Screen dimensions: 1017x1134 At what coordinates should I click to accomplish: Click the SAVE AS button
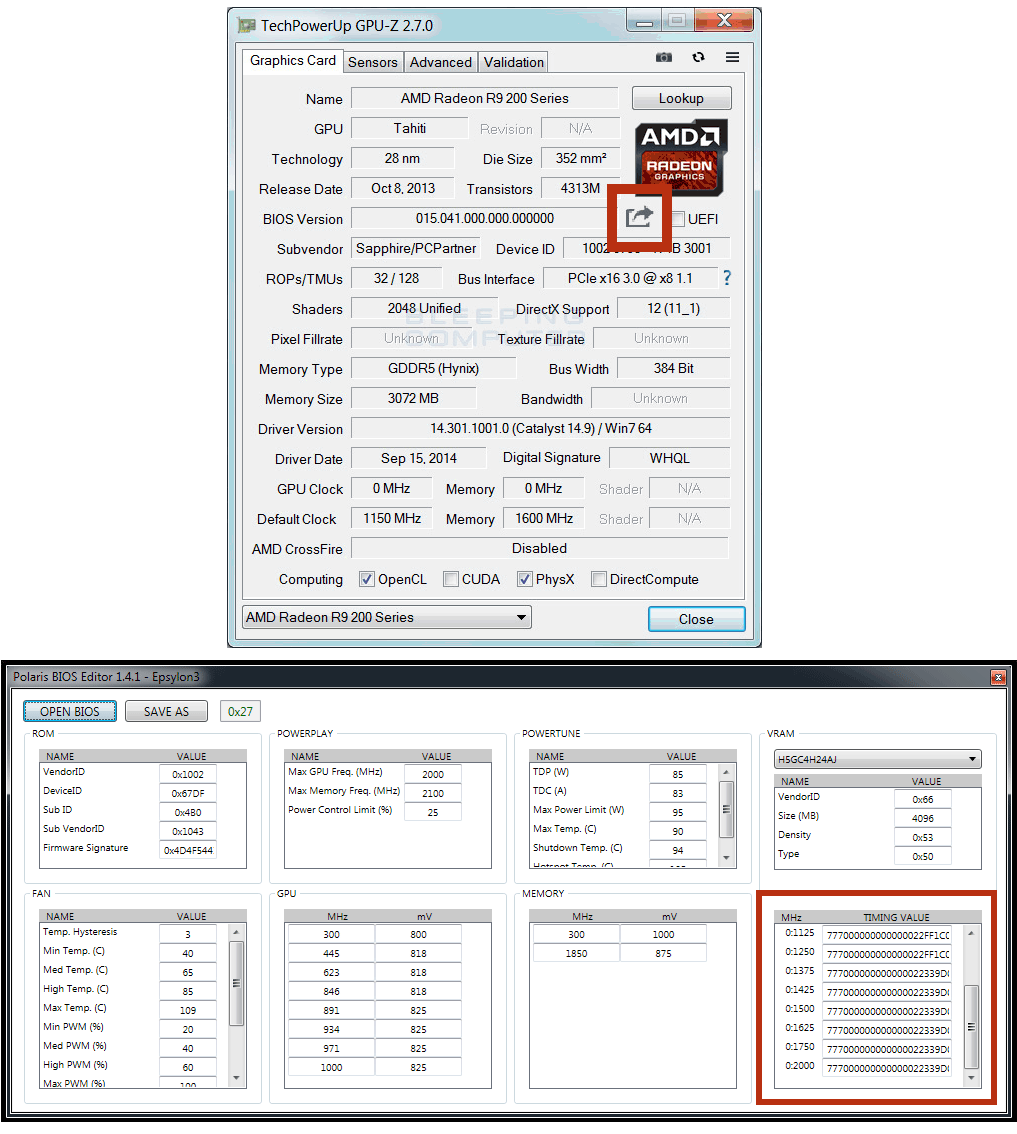click(166, 712)
